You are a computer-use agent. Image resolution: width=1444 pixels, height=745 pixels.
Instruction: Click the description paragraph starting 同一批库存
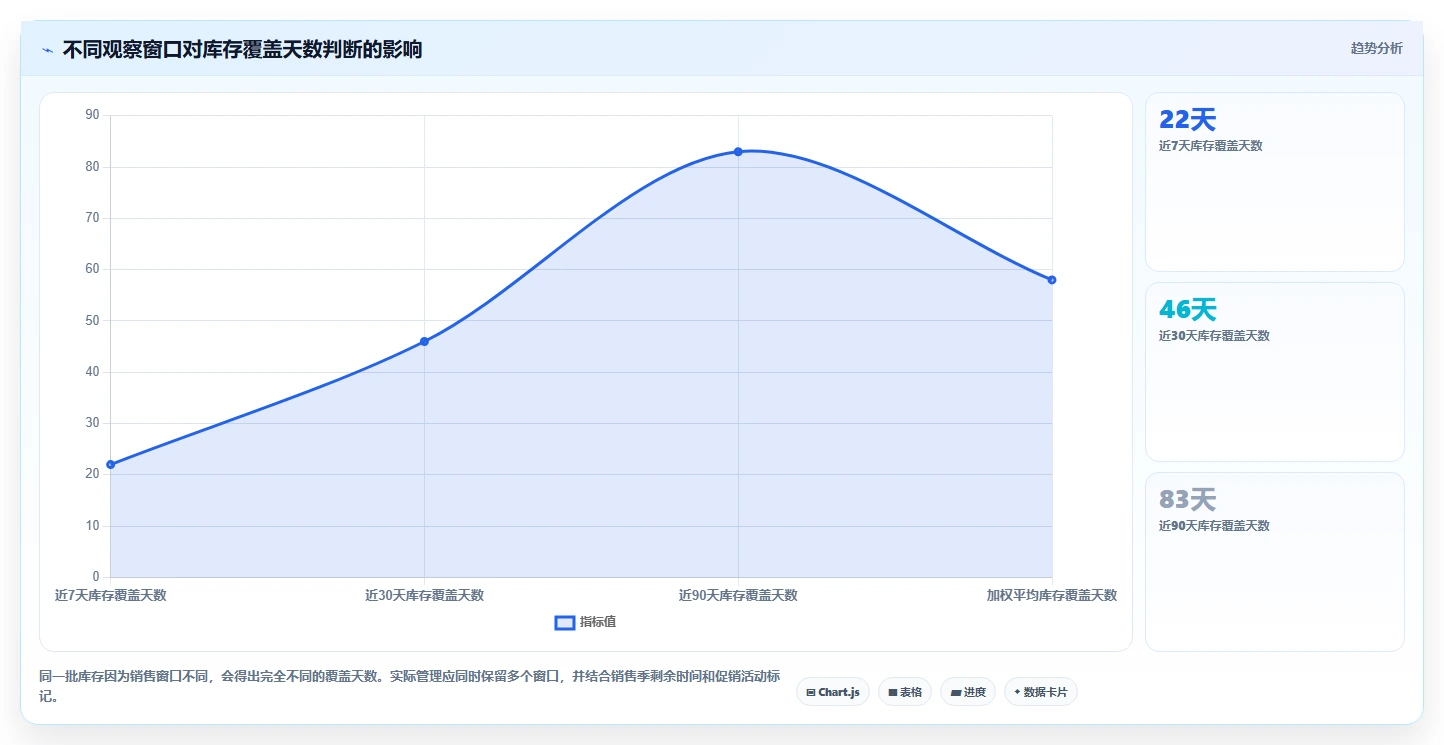(x=408, y=686)
